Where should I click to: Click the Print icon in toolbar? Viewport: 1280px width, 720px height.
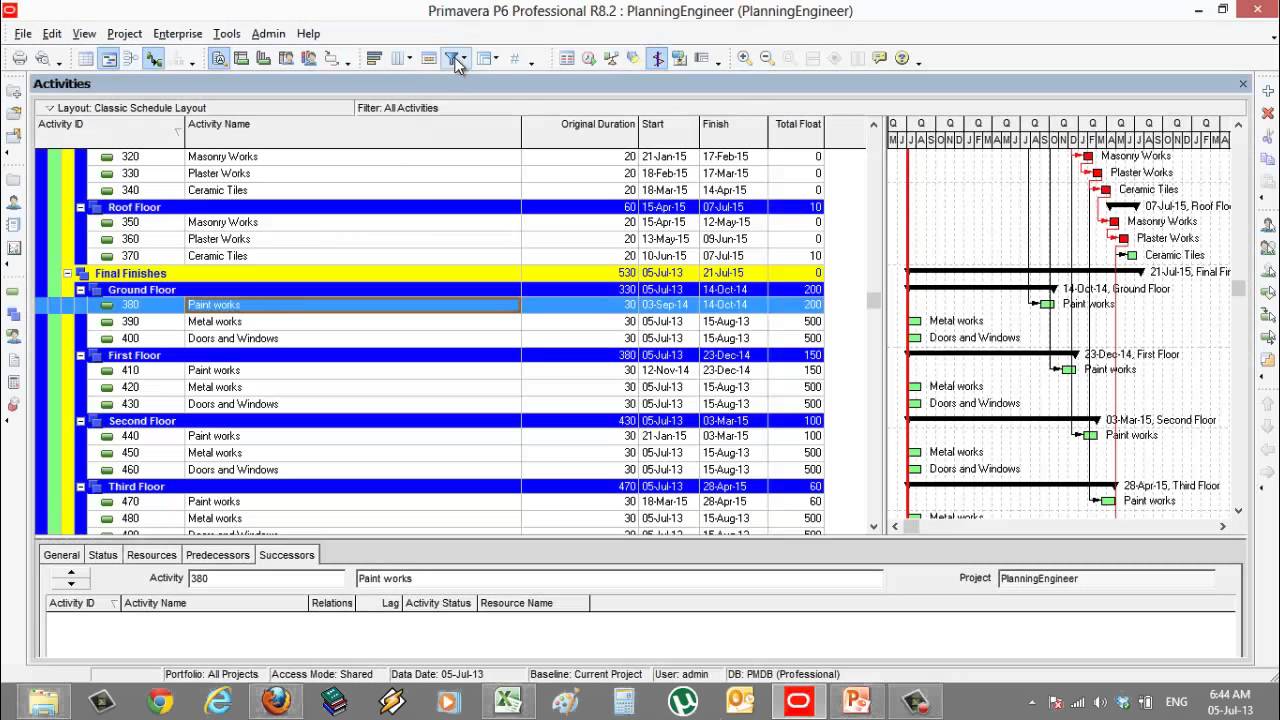[x=19, y=59]
